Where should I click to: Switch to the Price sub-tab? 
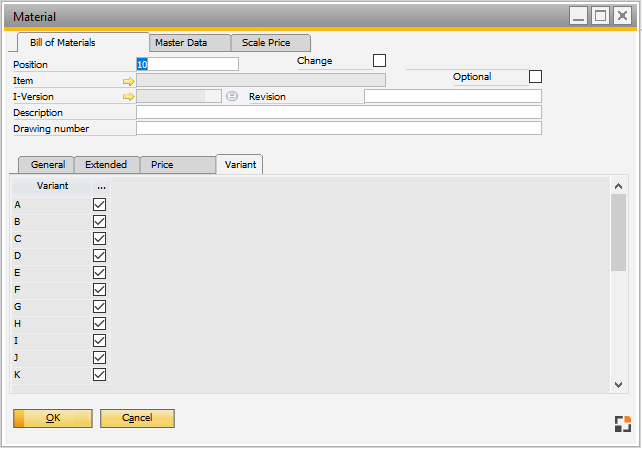tap(162, 164)
